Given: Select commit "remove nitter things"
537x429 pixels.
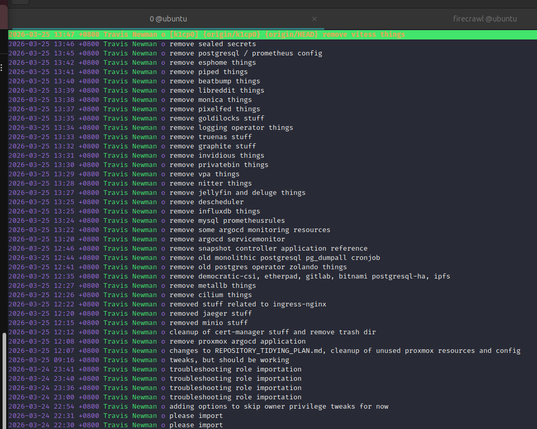Looking at the screenshot, I should tap(273, 183).
